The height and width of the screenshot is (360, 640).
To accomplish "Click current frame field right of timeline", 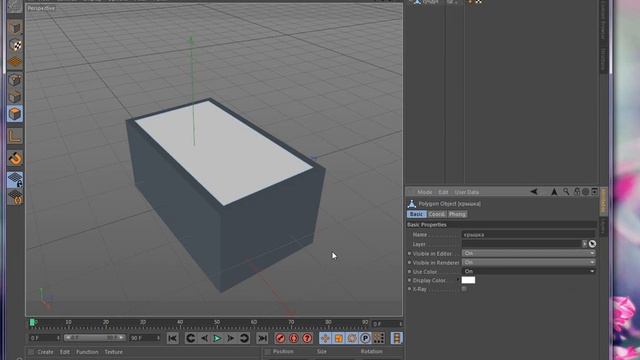I will click(x=387, y=324).
